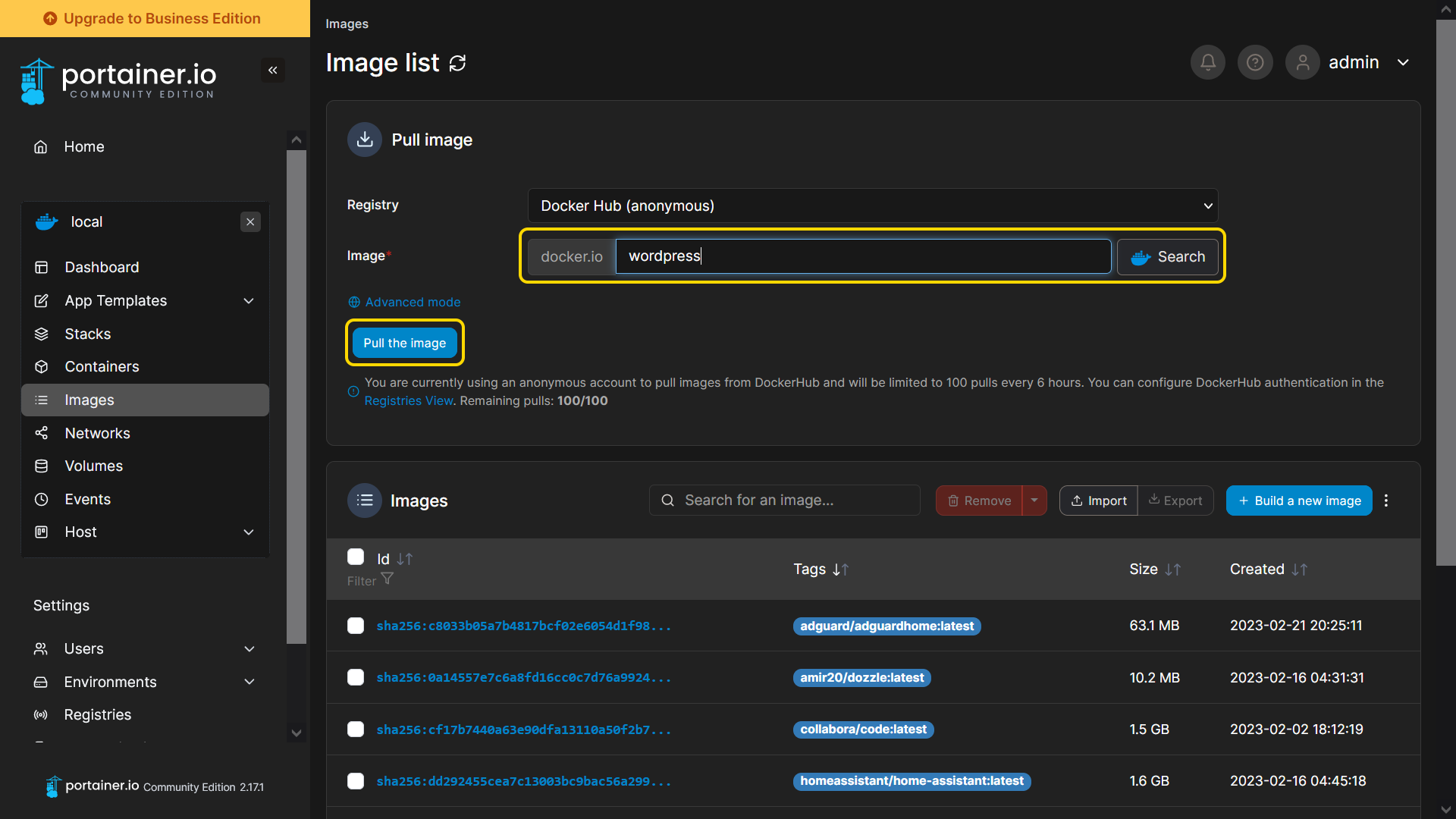This screenshot has height=819, width=1456.
Task: Click the Pull image download icon
Action: 365,140
